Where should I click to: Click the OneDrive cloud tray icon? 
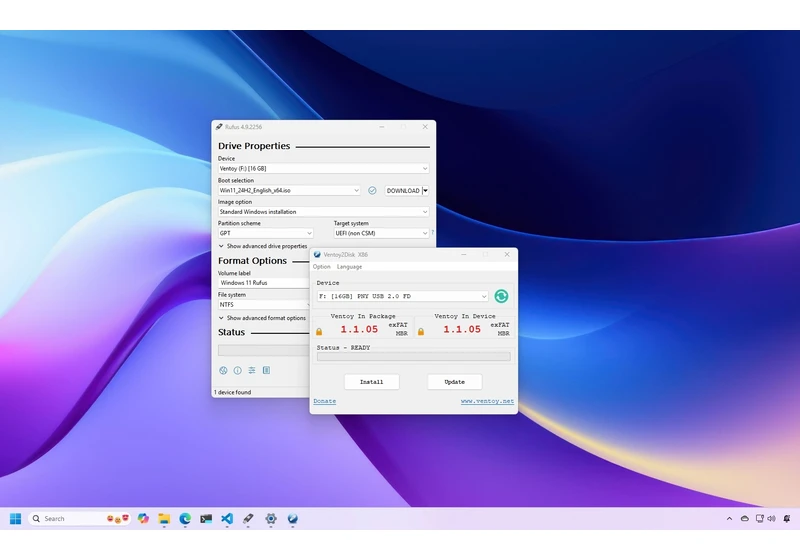(x=744, y=519)
